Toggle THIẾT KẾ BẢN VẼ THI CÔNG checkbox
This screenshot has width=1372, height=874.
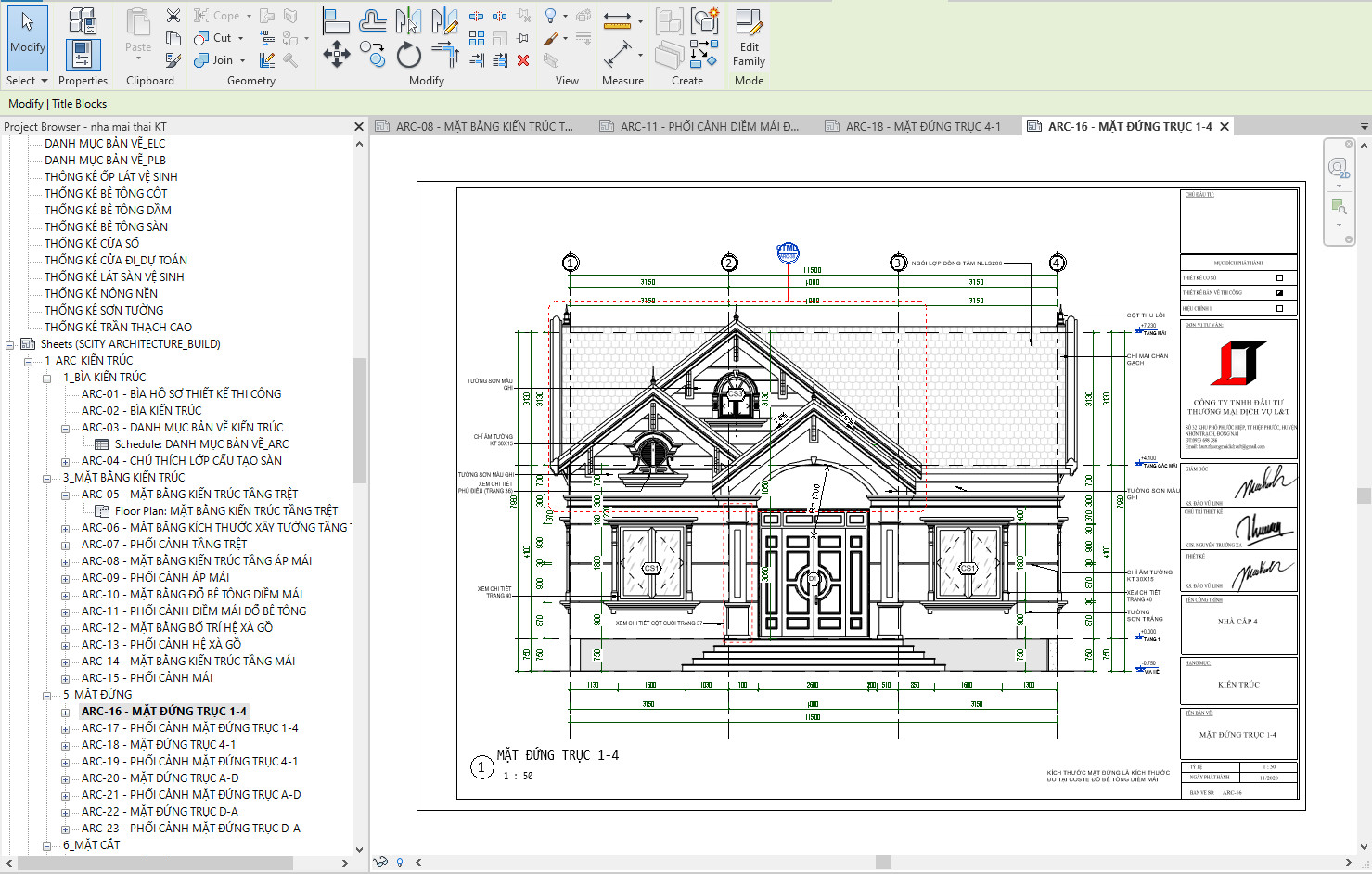[1279, 292]
